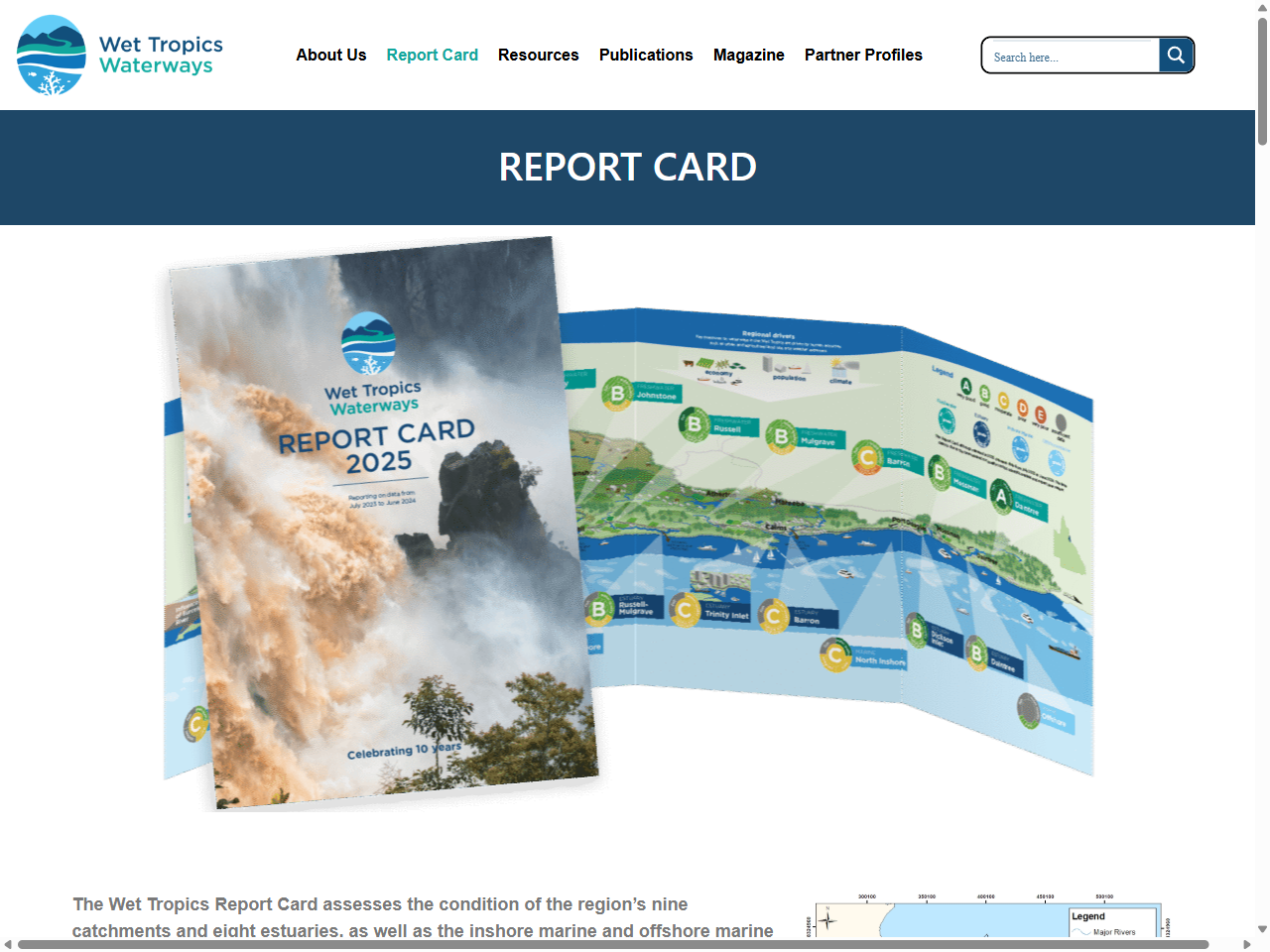Screen dimensions: 1270x952
Task: Open the Publications page
Action: click(646, 55)
